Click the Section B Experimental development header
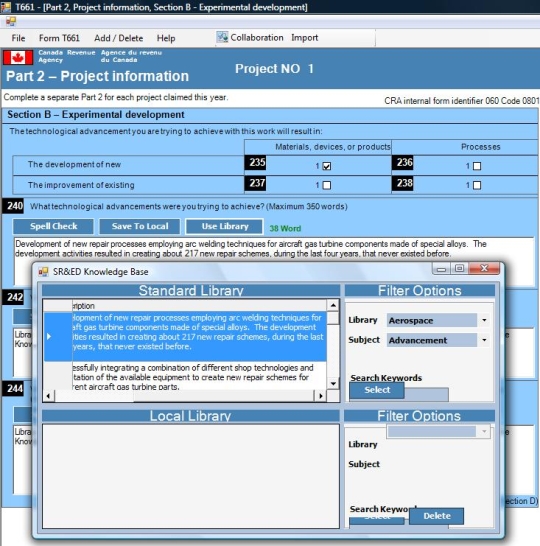 (x=96, y=115)
